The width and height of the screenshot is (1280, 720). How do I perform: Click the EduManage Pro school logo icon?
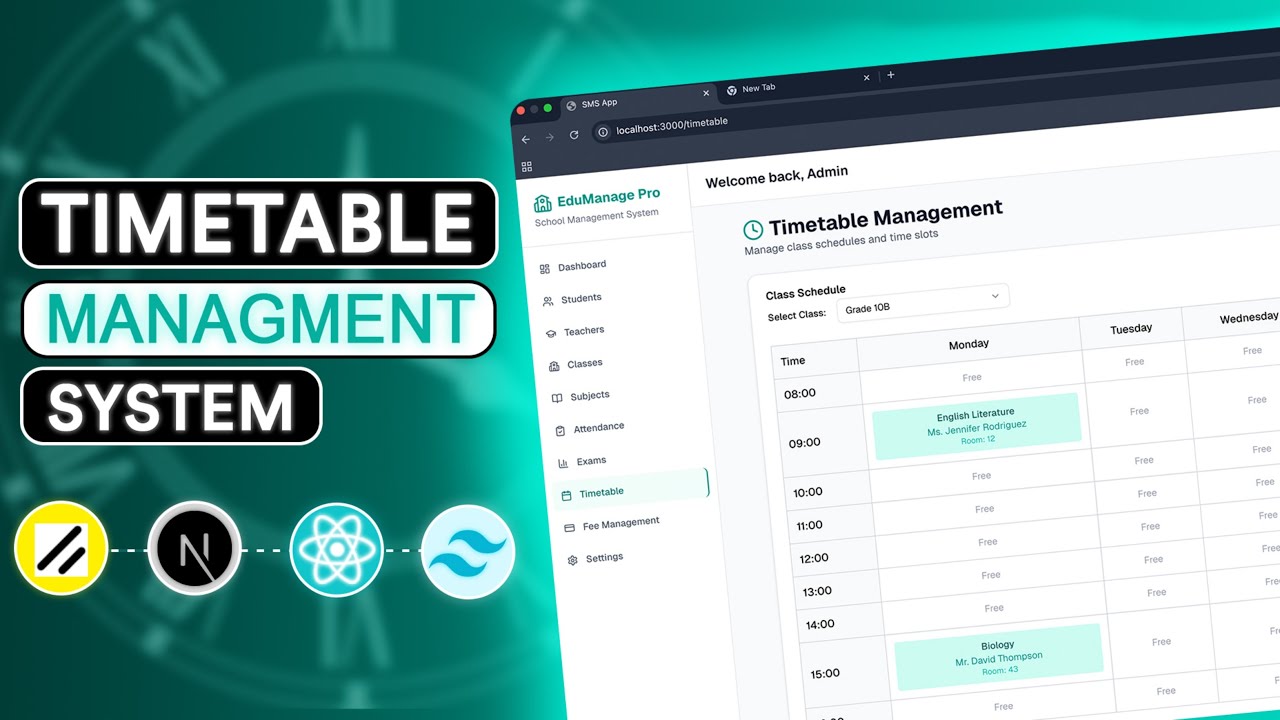click(x=543, y=203)
